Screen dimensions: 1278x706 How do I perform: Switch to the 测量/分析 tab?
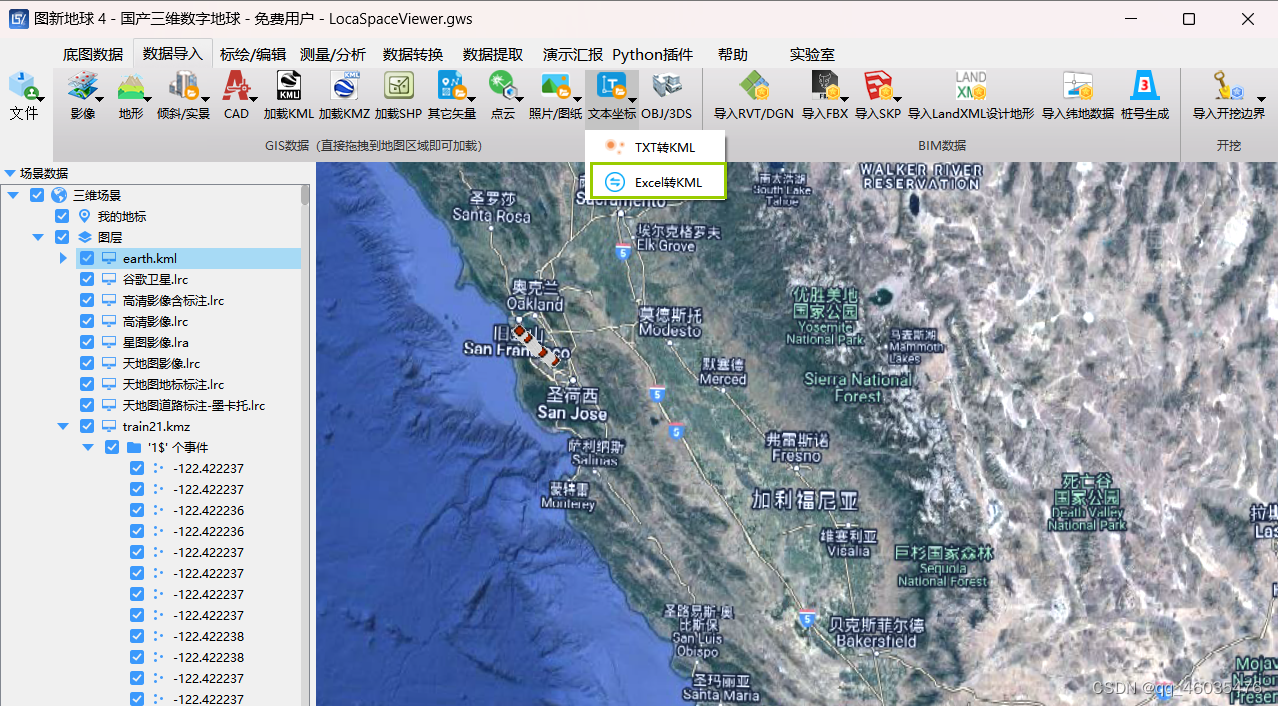click(333, 54)
